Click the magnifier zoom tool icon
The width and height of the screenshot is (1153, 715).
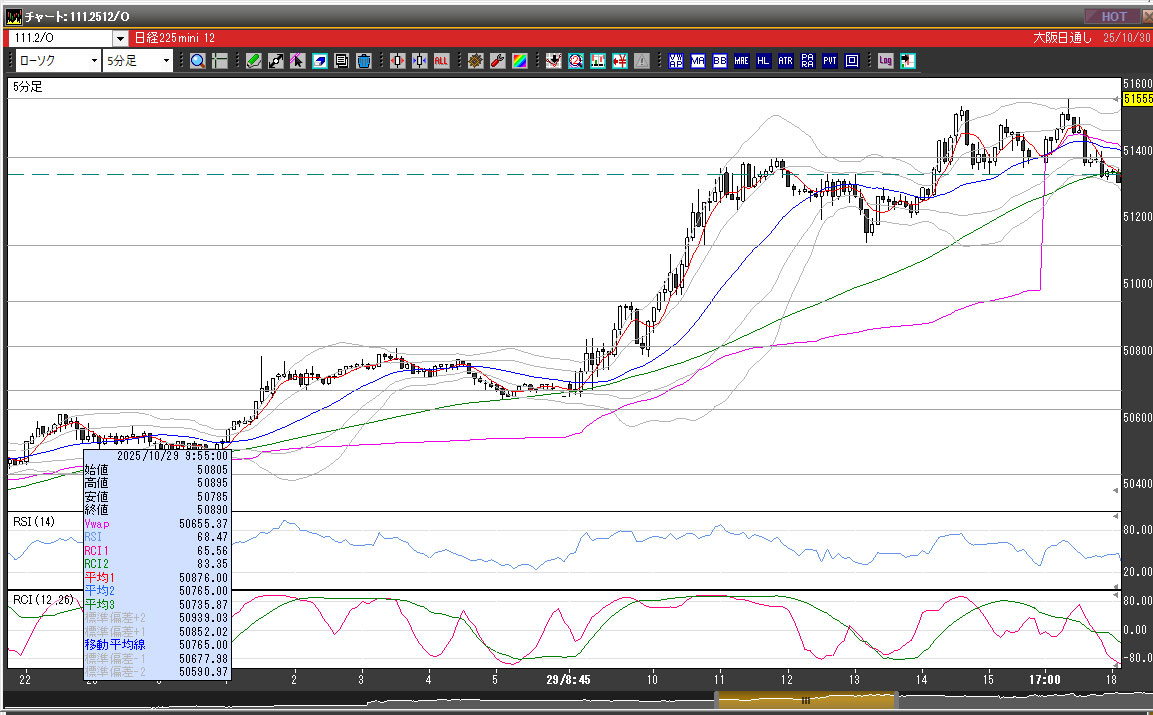(x=198, y=61)
